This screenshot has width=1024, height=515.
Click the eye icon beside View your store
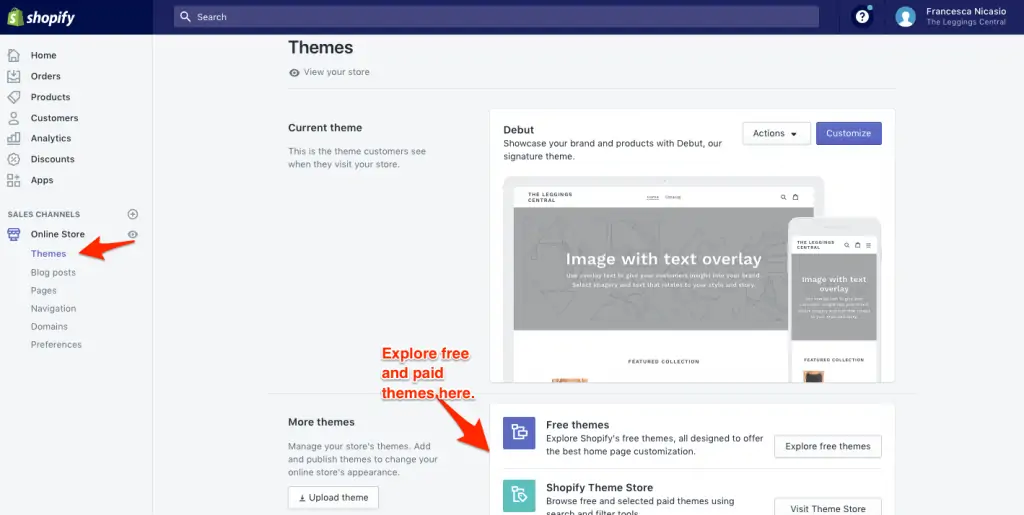coord(295,72)
